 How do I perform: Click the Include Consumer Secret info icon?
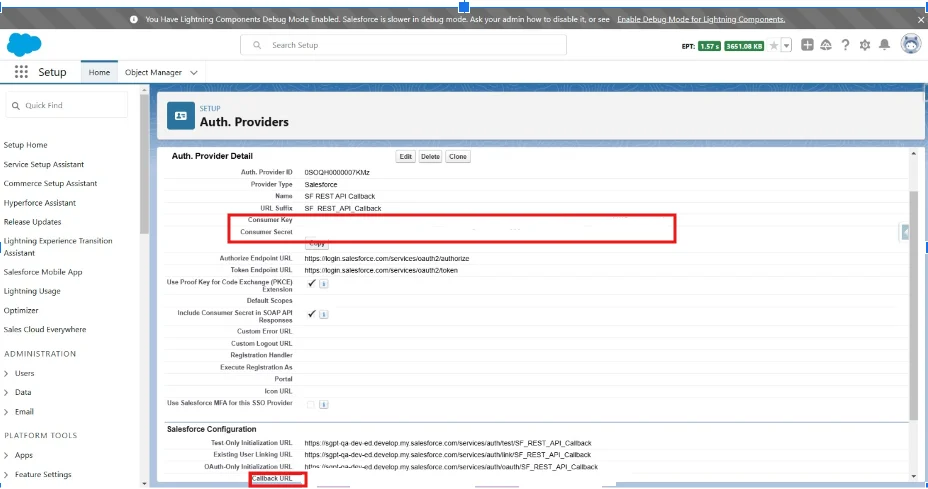[324, 314]
